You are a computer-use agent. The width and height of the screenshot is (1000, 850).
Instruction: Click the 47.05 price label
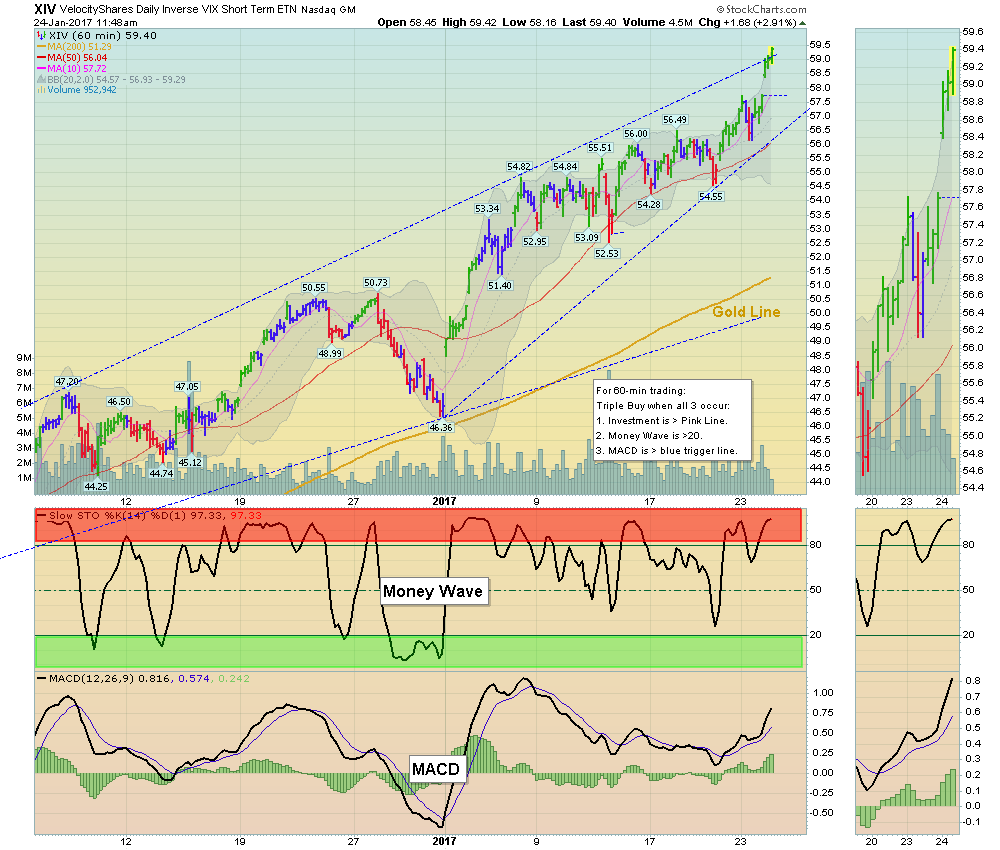point(187,386)
